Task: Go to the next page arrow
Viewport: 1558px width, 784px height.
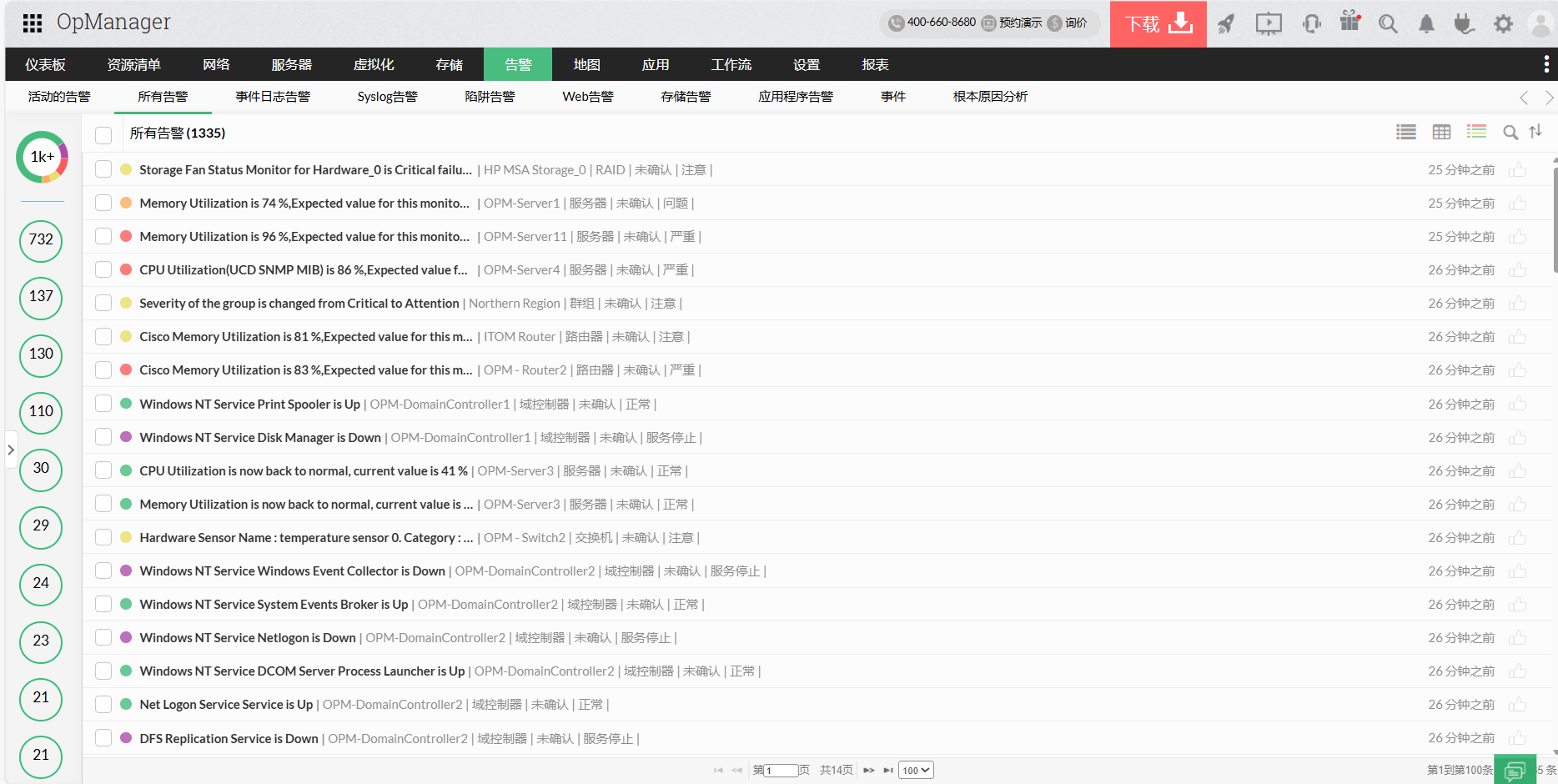Action: tap(868, 771)
